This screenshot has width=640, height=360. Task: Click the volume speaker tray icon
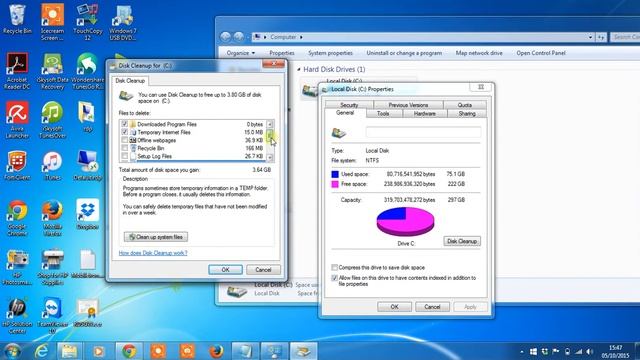pos(589,351)
